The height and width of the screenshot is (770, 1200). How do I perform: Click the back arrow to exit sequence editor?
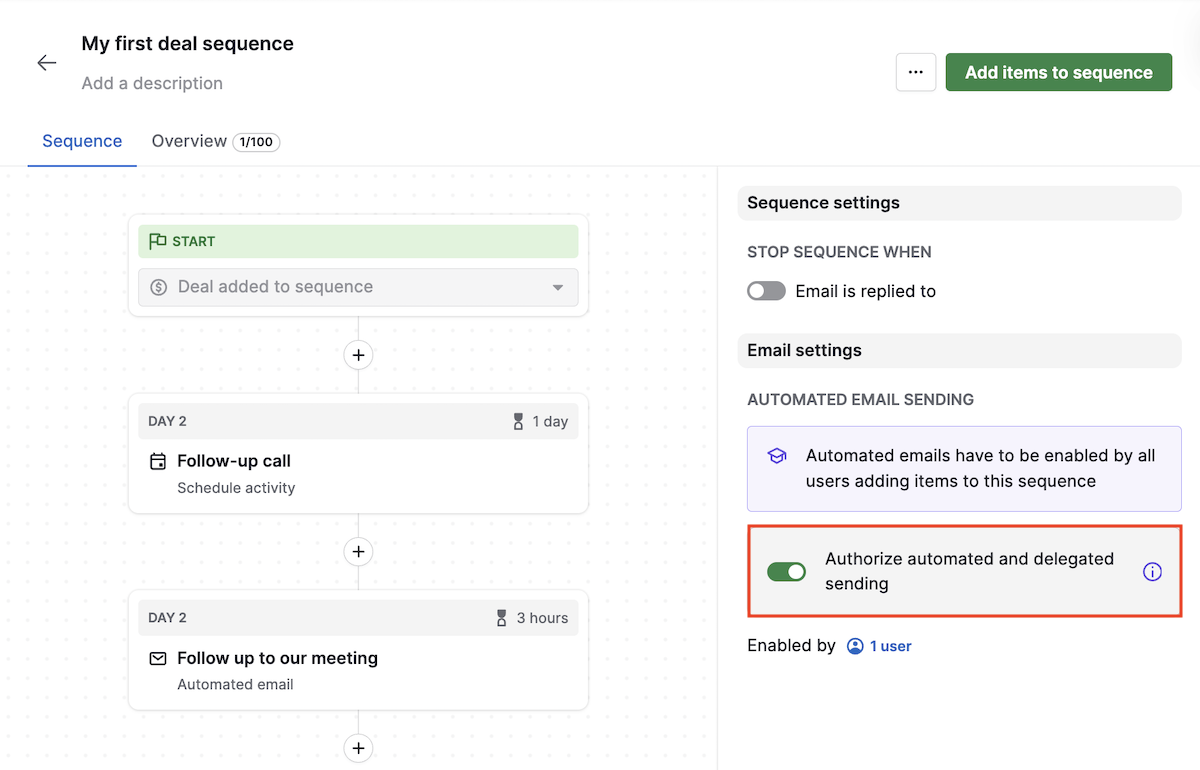tap(46, 62)
